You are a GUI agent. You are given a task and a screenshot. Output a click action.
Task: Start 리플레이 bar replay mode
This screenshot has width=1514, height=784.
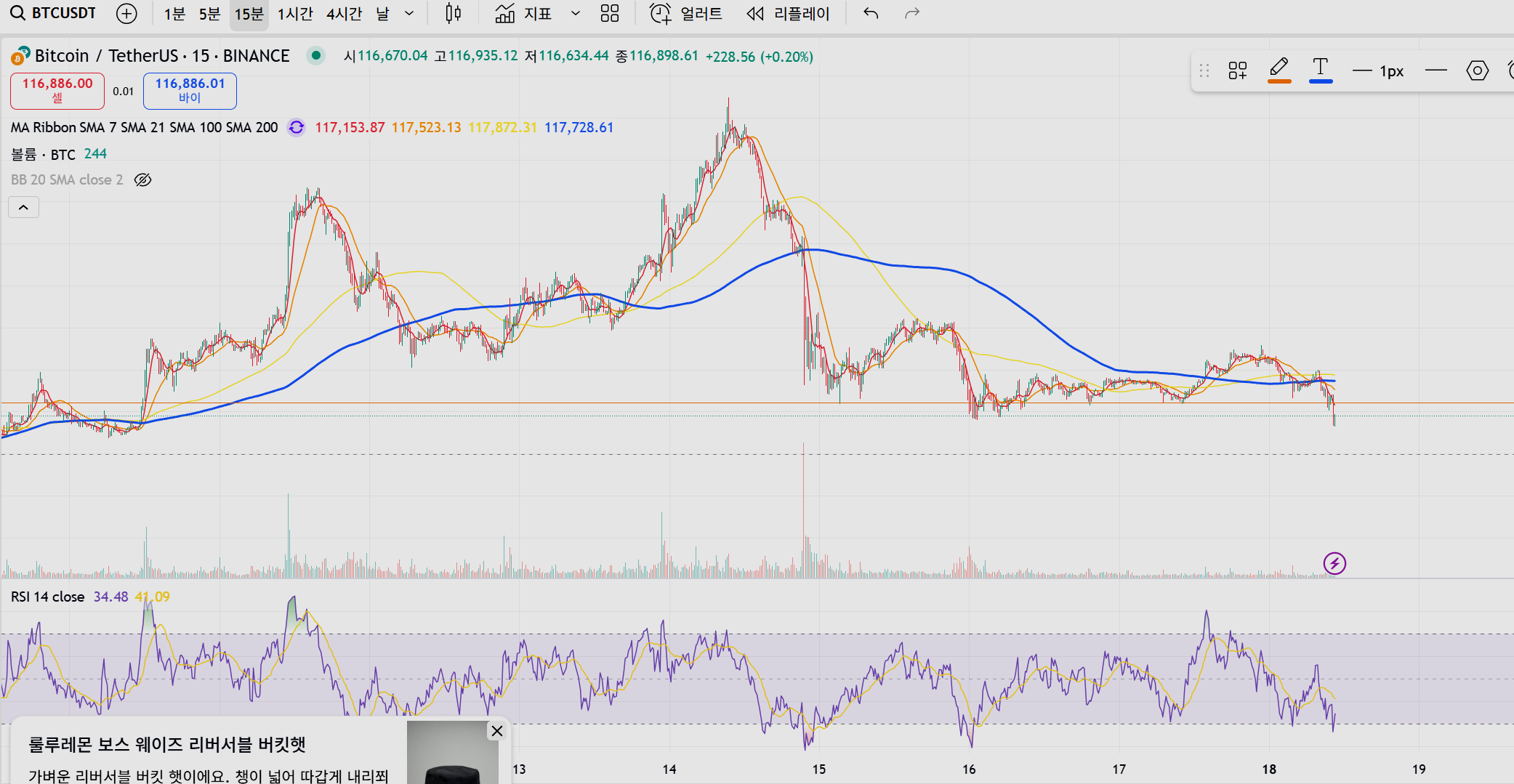click(x=788, y=14)
